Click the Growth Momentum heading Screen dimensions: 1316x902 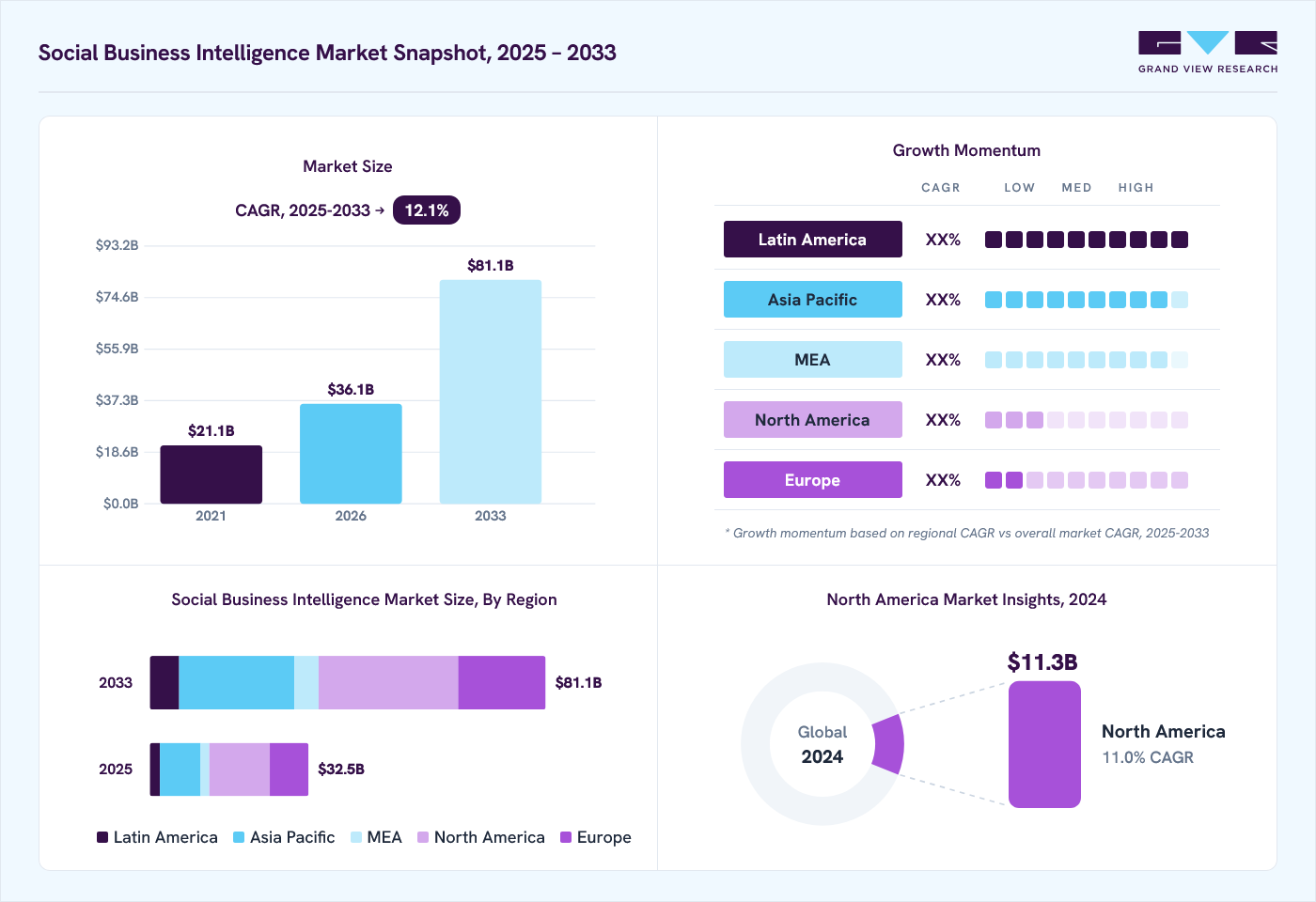coord(966,150)
